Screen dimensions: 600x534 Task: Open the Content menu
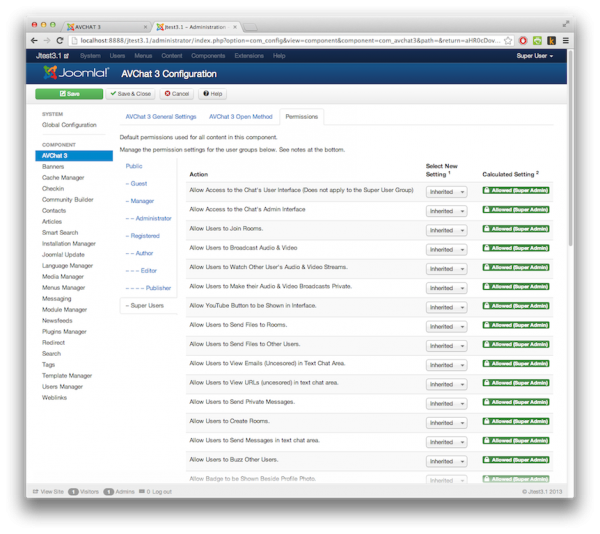[x=172, y=56]
